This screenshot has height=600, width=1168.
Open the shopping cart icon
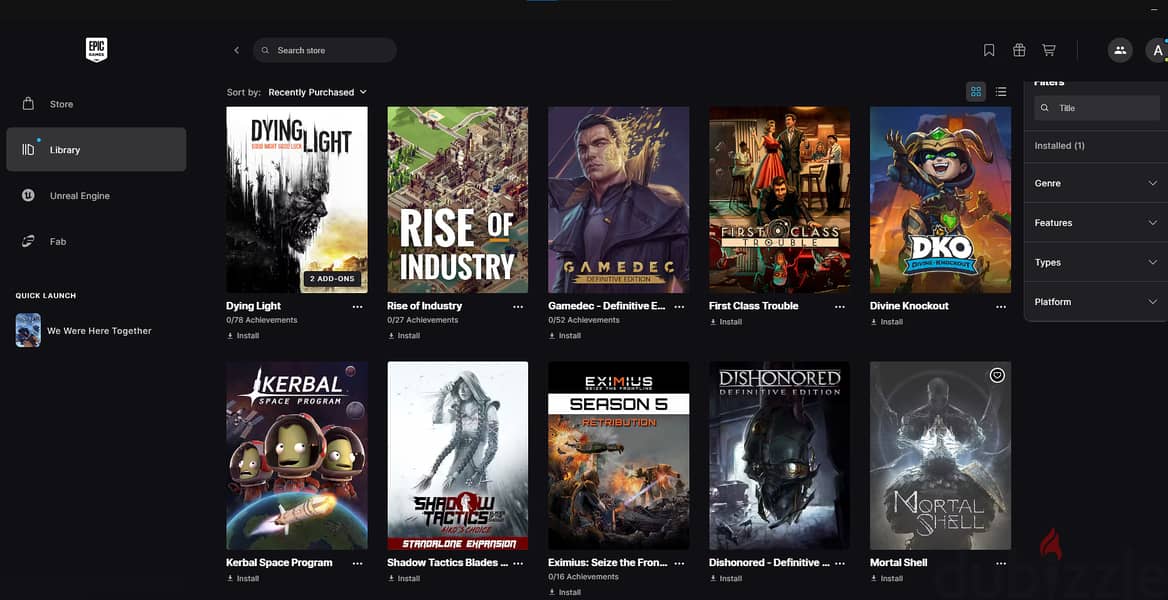coord(1049,50)
